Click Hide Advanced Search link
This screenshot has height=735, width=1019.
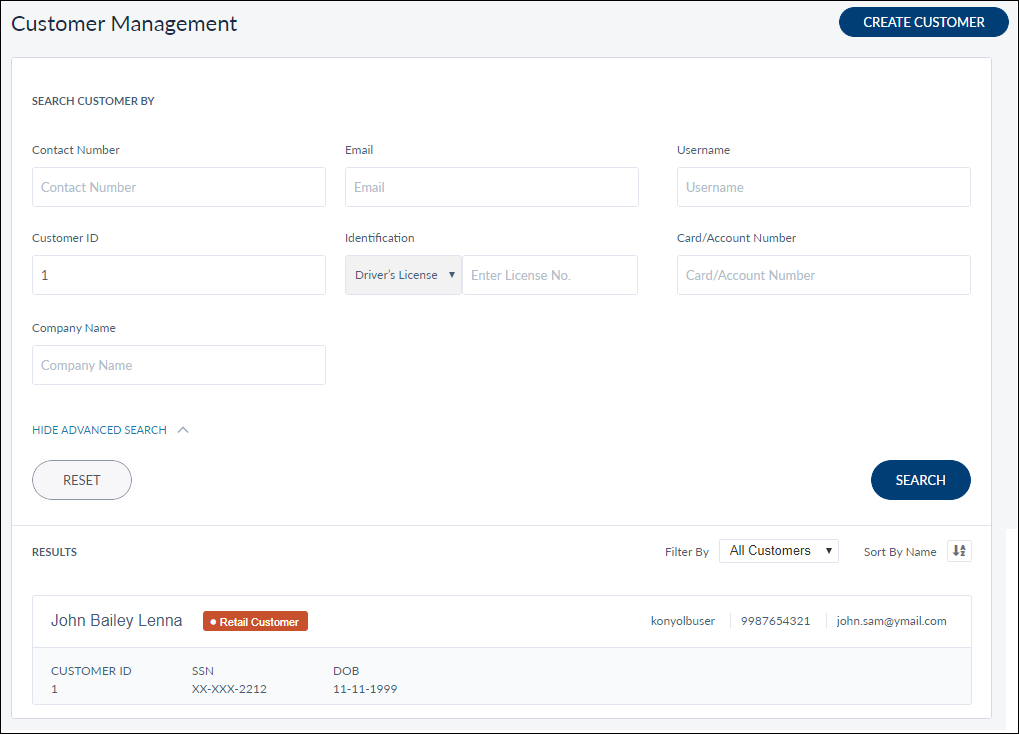click(x=99, y=430)
